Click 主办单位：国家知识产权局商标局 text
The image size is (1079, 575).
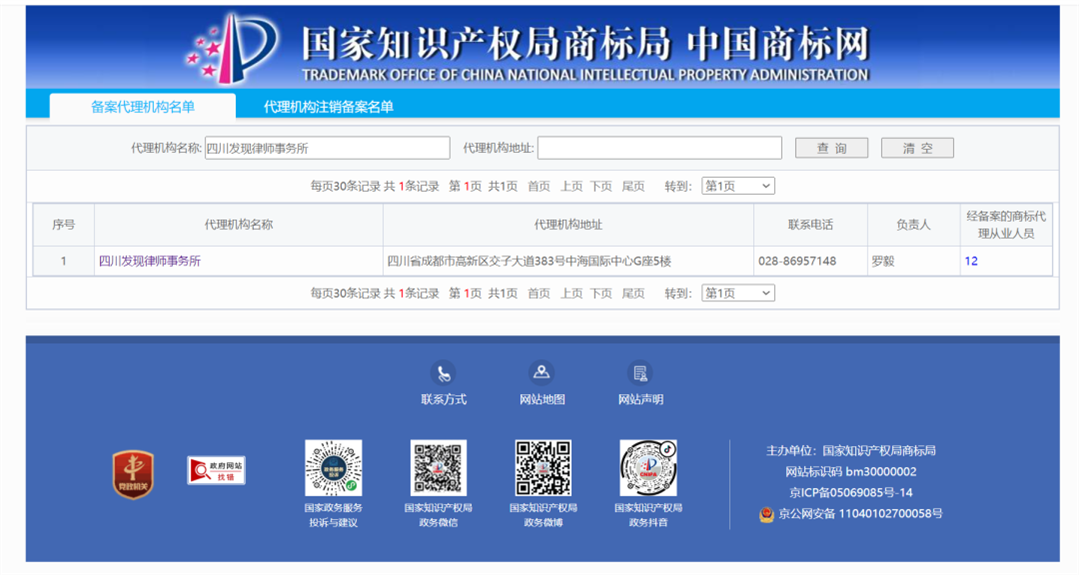coord(851,451)
